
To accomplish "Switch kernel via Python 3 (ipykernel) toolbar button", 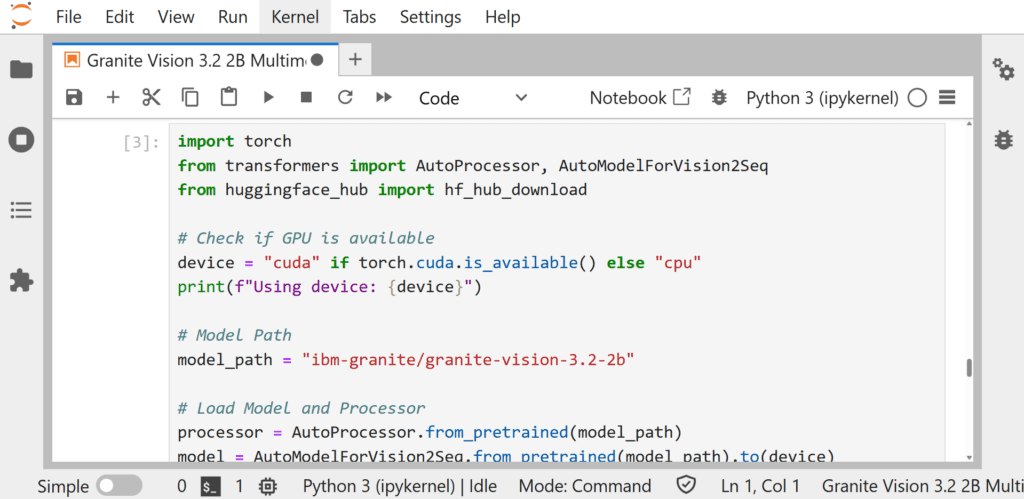I will pos(822,98).
